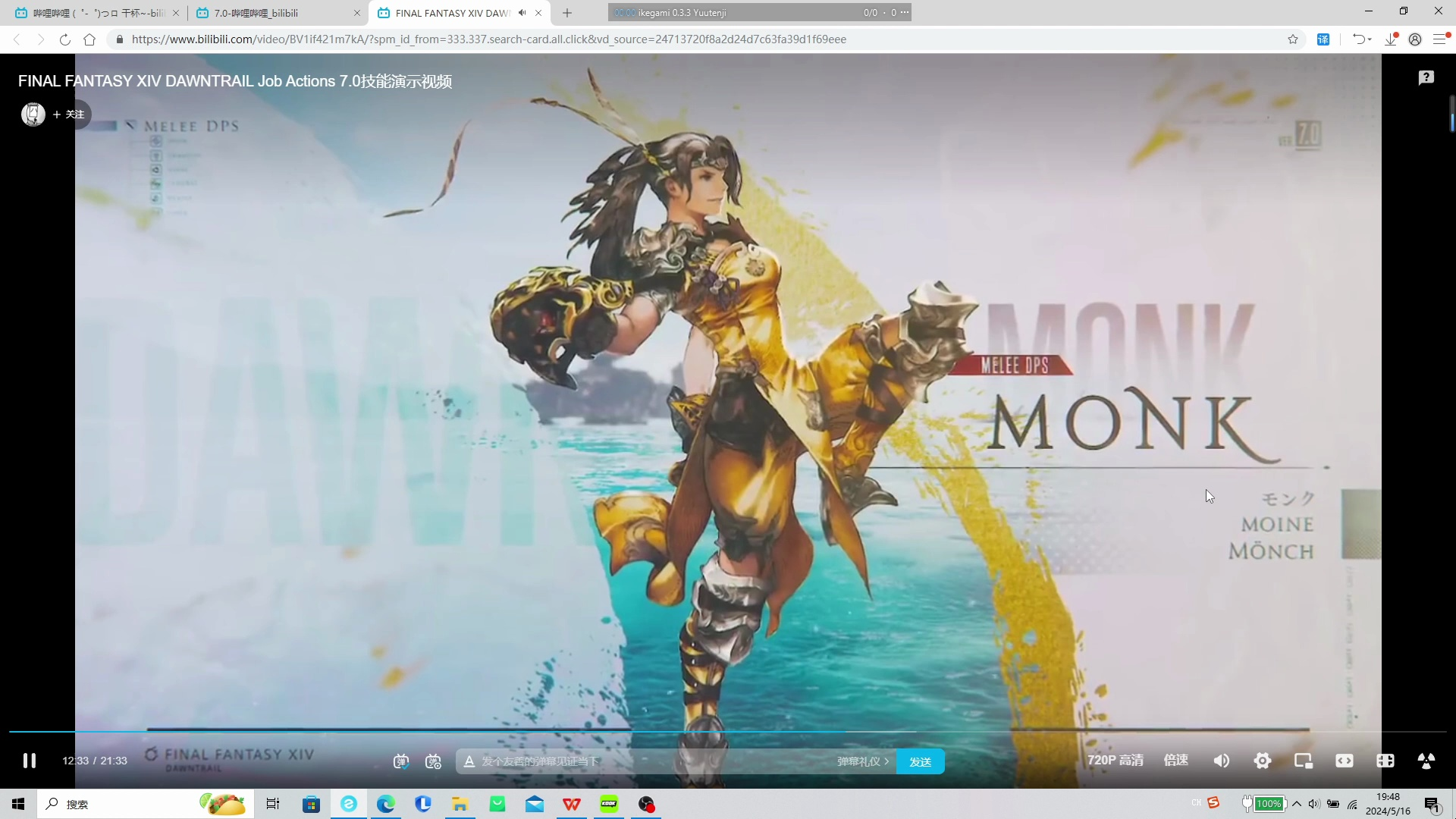This screenshot has width=1456, height=819.
Task: Close the 哔哩哔哩 干杯 tab
Action: 176,13
